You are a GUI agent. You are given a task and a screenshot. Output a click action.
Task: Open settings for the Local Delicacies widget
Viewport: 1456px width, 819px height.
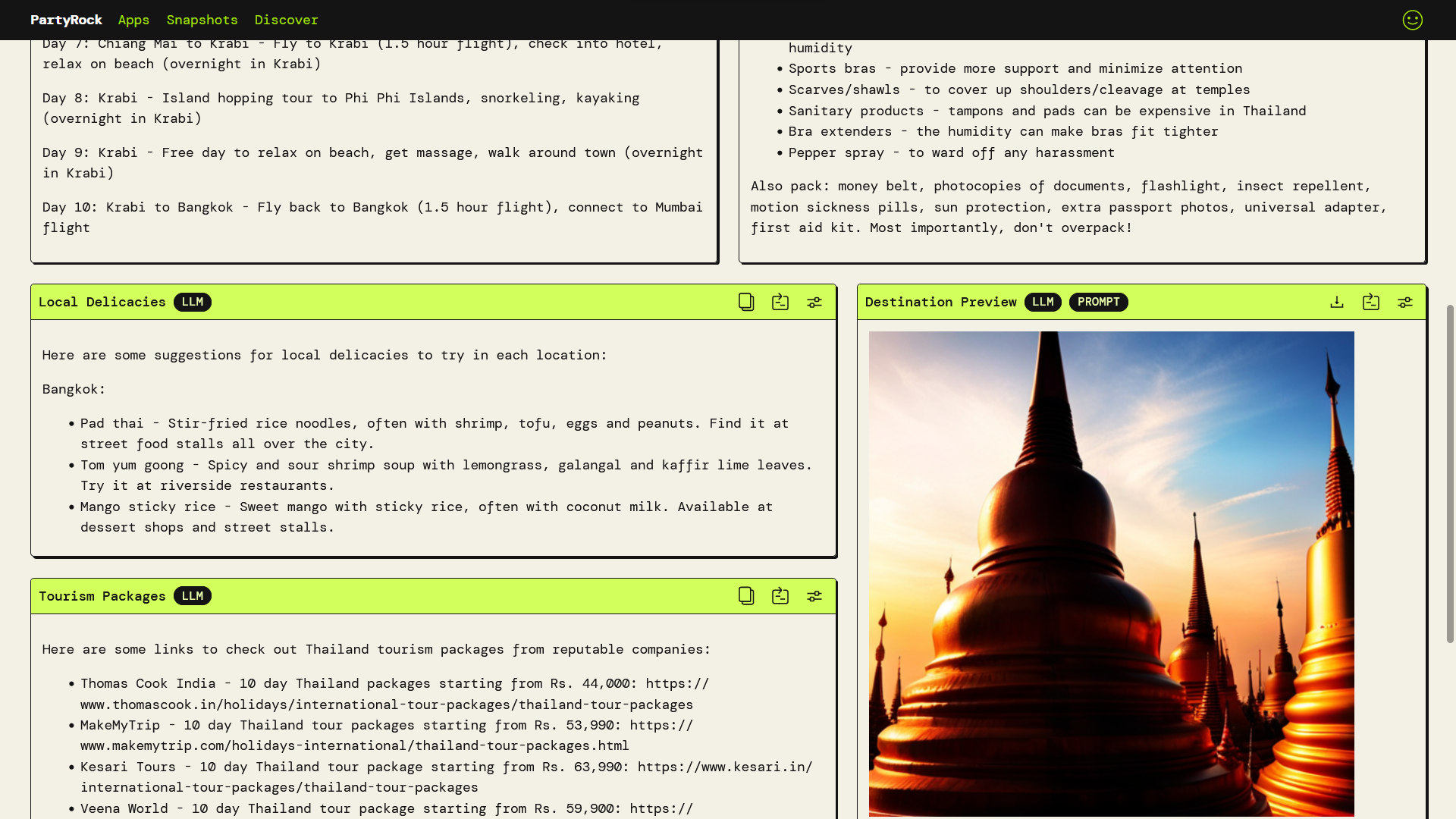814,302
